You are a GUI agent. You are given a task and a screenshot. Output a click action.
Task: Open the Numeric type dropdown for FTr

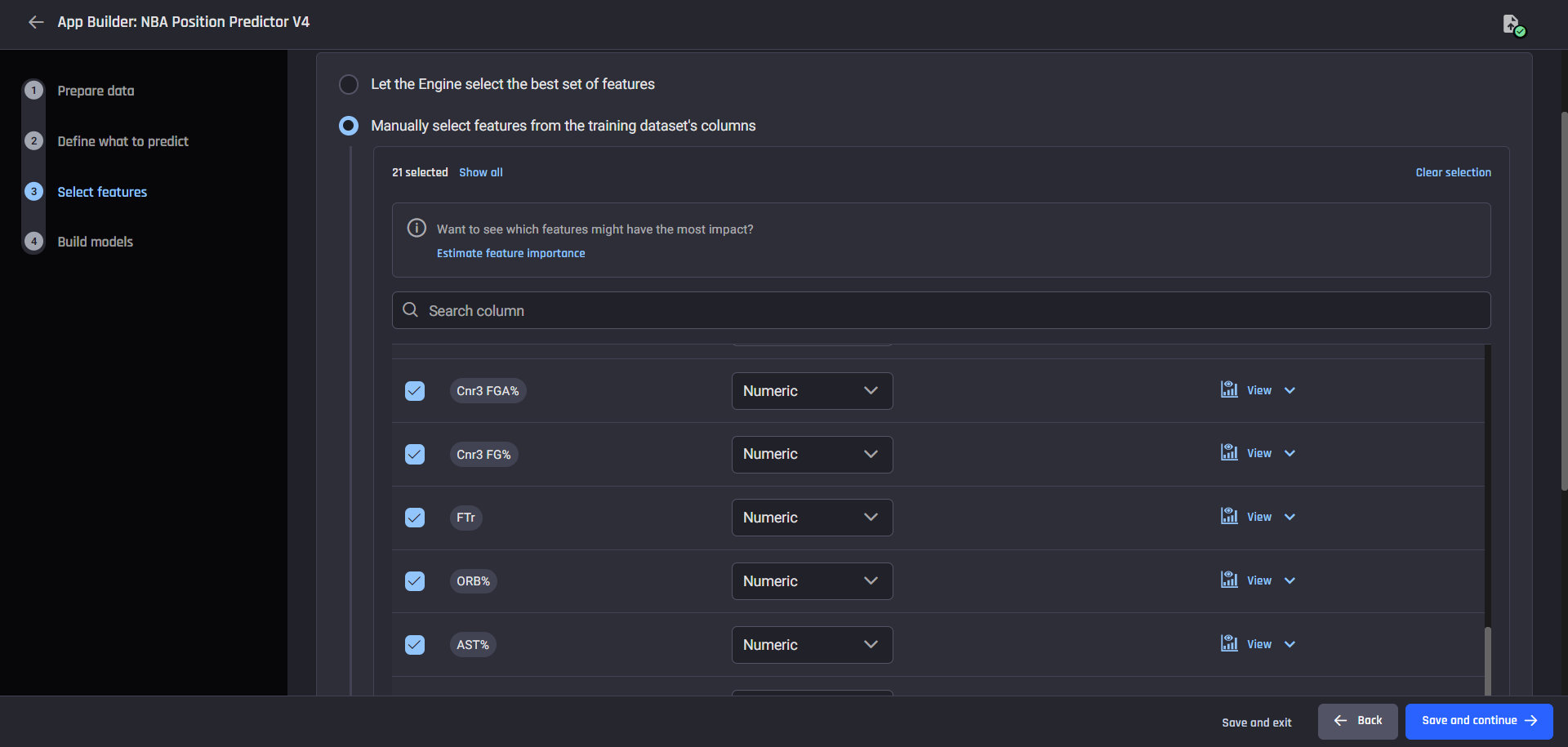click(812, 518)
